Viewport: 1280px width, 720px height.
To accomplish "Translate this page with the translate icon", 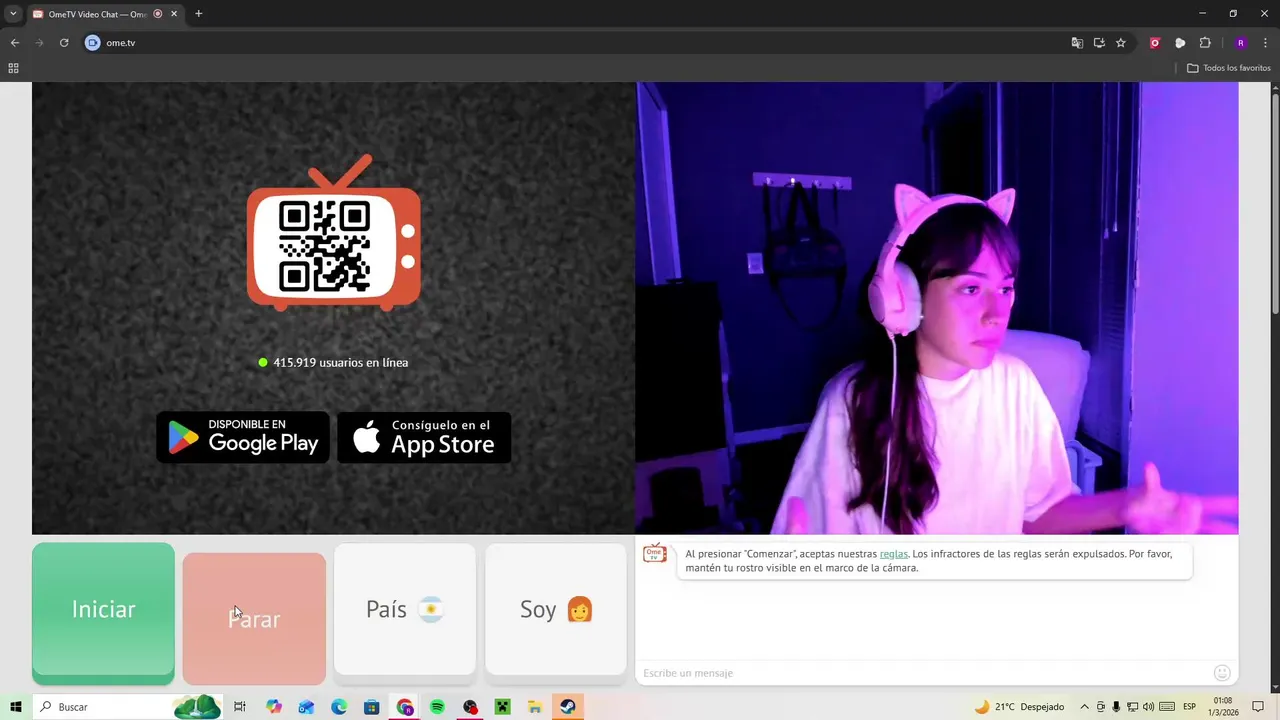I will 1077,43.
